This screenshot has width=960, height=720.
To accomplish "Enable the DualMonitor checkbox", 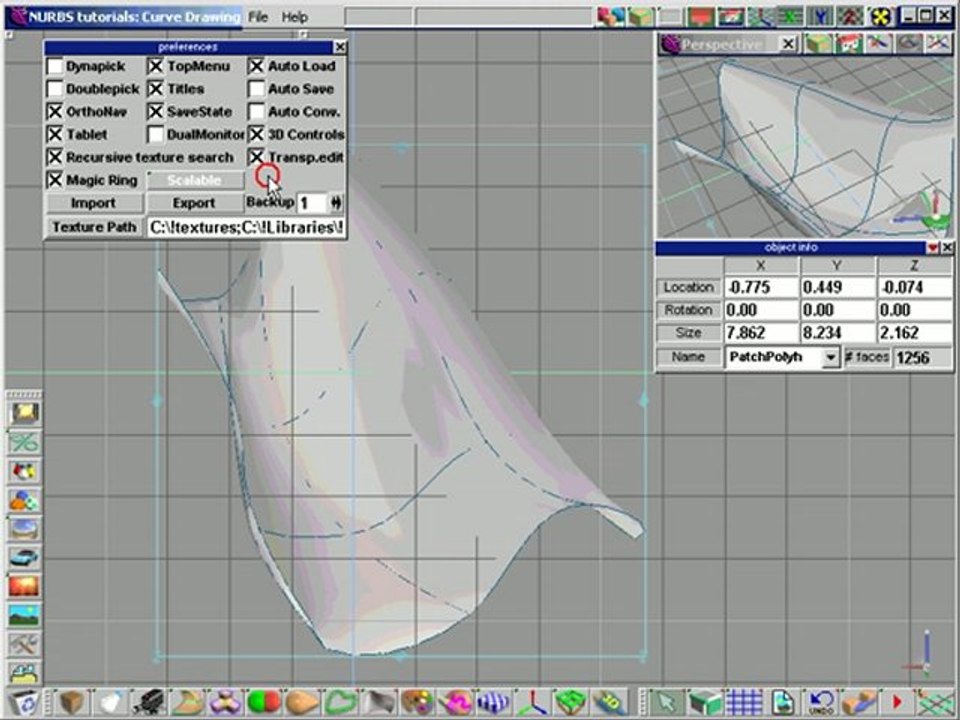I will [x=156, y=134].
